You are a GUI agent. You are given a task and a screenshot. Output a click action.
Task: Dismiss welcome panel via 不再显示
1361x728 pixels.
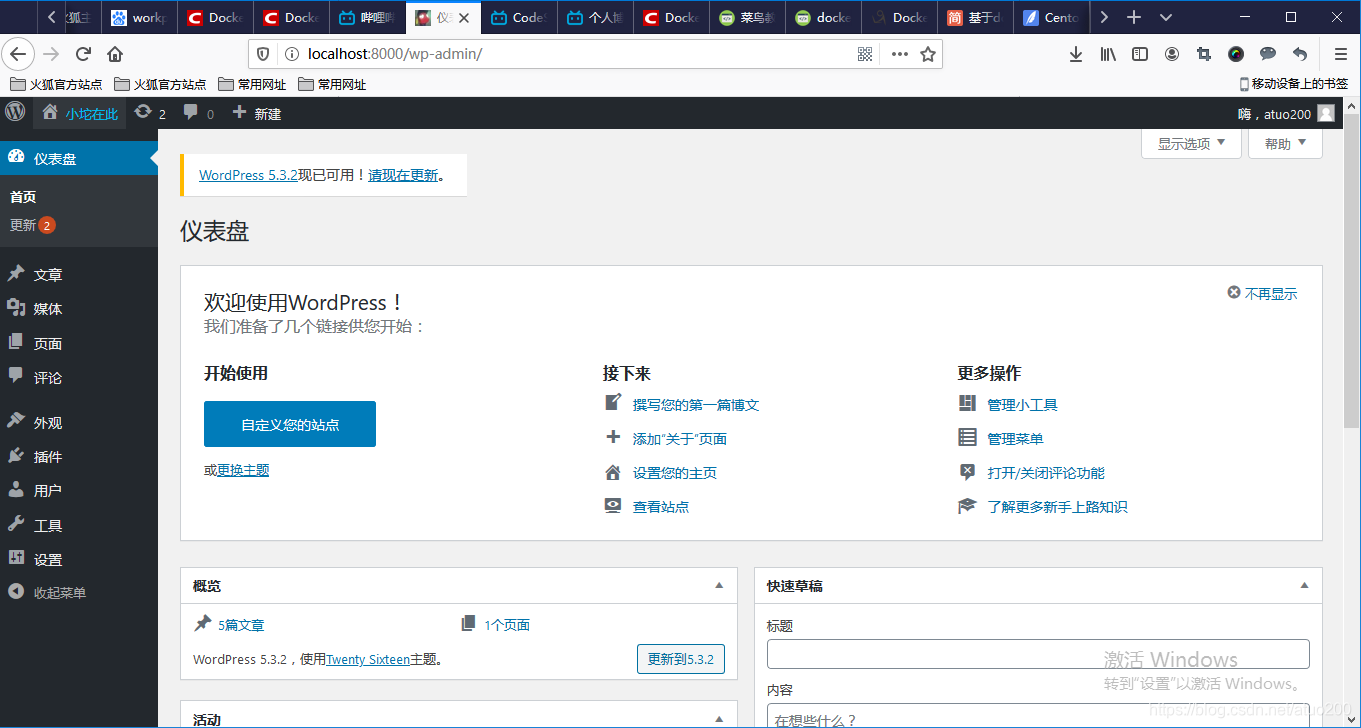click(1262, 293)
